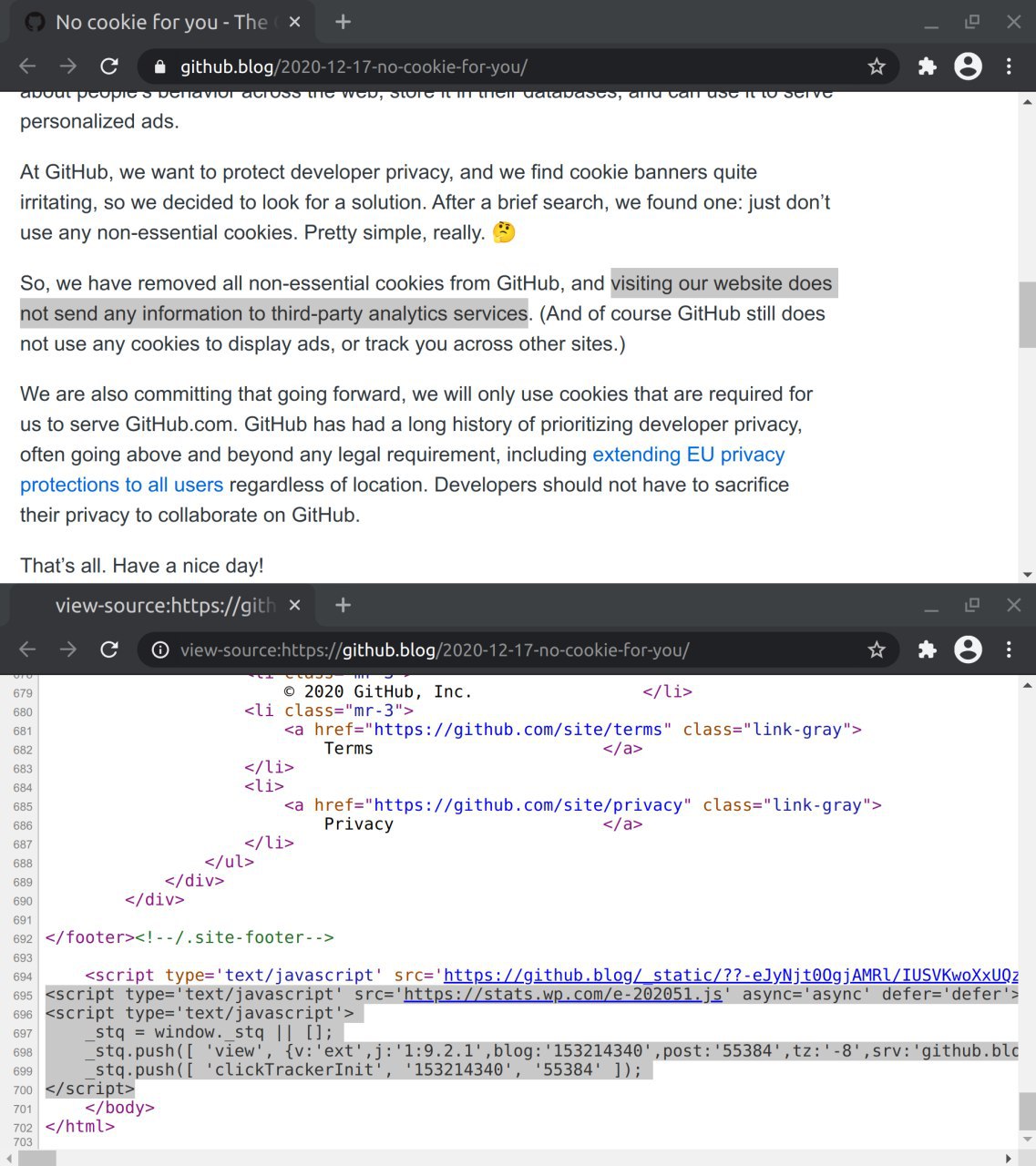This screenshot has height=1166, width=1036.
Task: Go back in the top github.blog window
Action: point(27,66)
